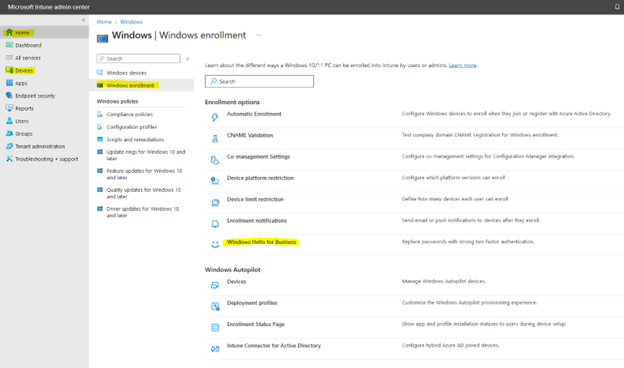Click the Windows breadcrumb link

click(131, 22)
